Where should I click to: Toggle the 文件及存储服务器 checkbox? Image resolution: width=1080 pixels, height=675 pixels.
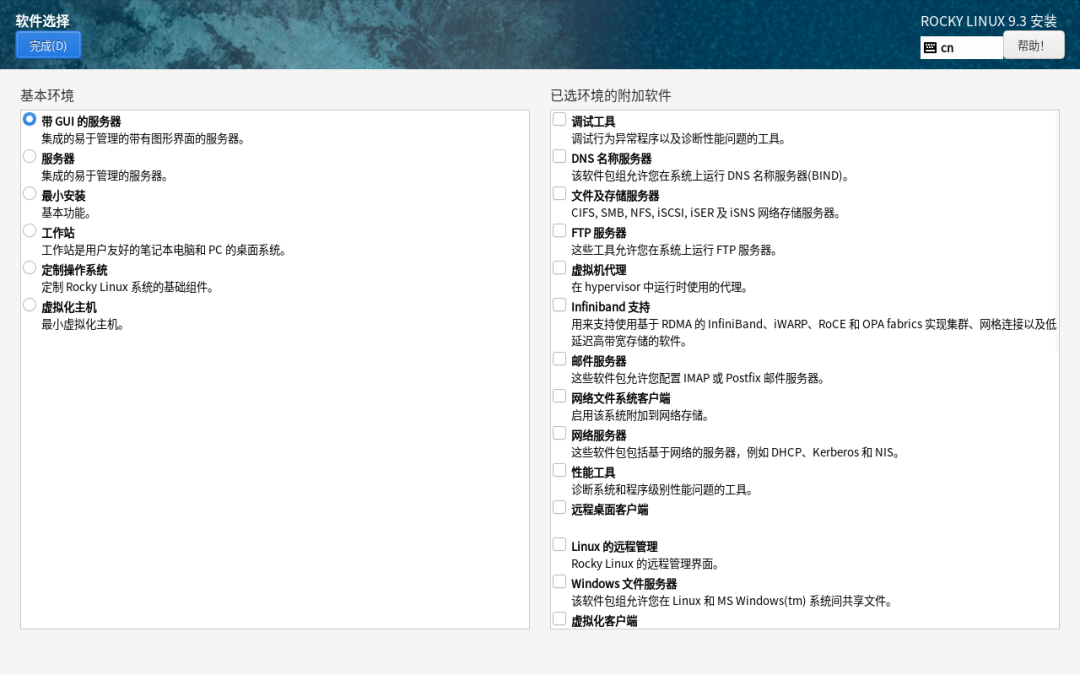(x=559, y=194)
